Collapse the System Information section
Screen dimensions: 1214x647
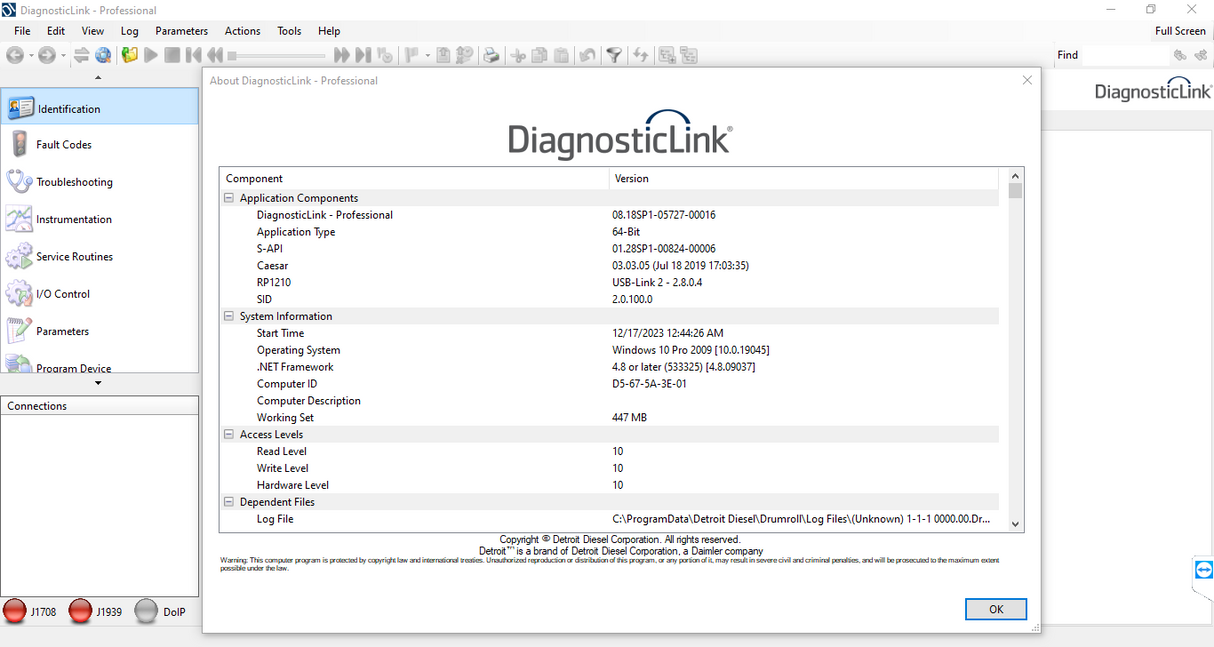click(x=229, y=316)
